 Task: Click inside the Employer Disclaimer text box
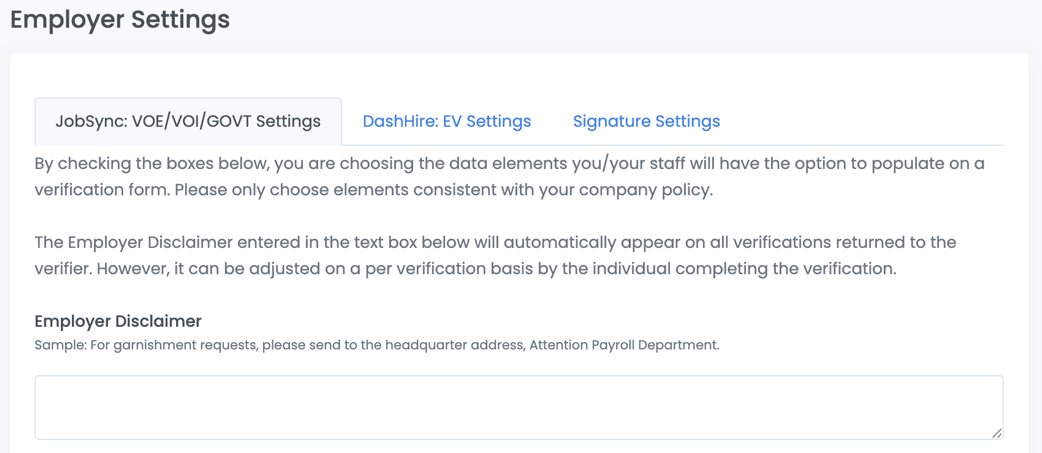click(518, 407)
